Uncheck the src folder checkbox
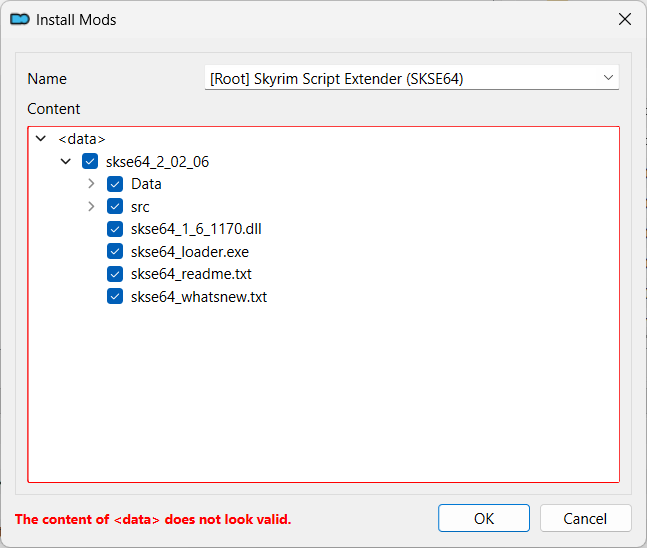The width and height of the screenshot is (647, 548). pos(115,207)
